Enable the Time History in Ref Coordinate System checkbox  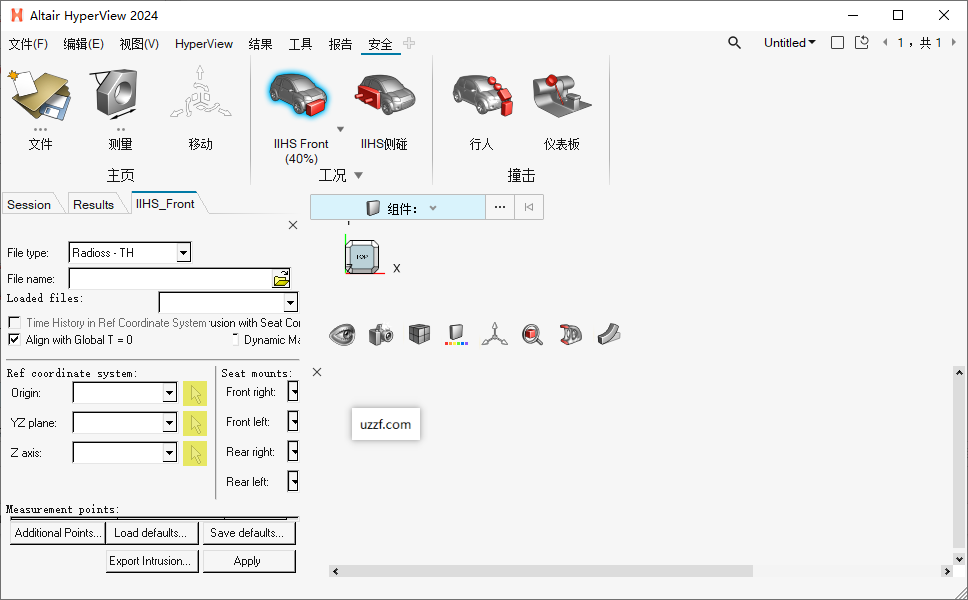coord(13,323)
